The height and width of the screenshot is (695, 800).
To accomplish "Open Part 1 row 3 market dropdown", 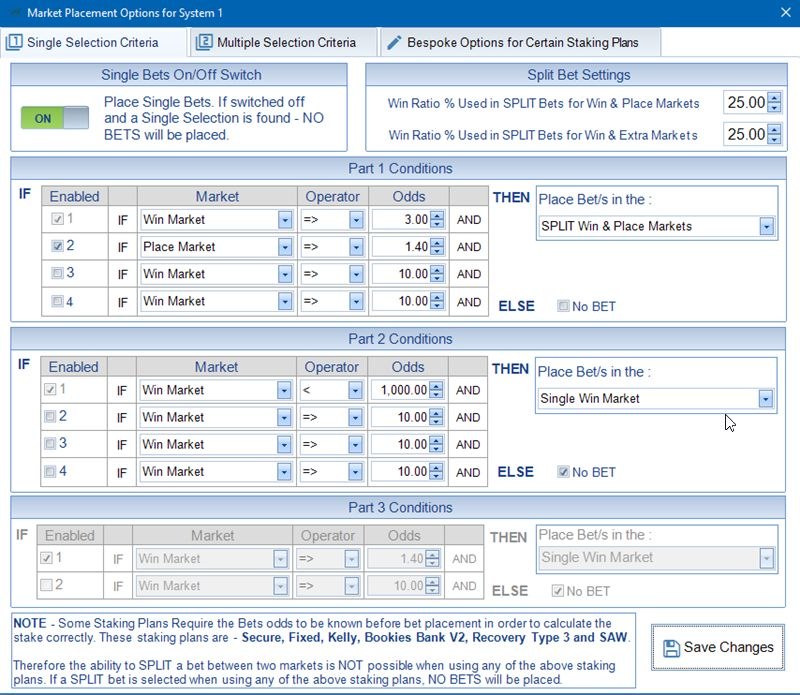I will [x=285, y=274].
